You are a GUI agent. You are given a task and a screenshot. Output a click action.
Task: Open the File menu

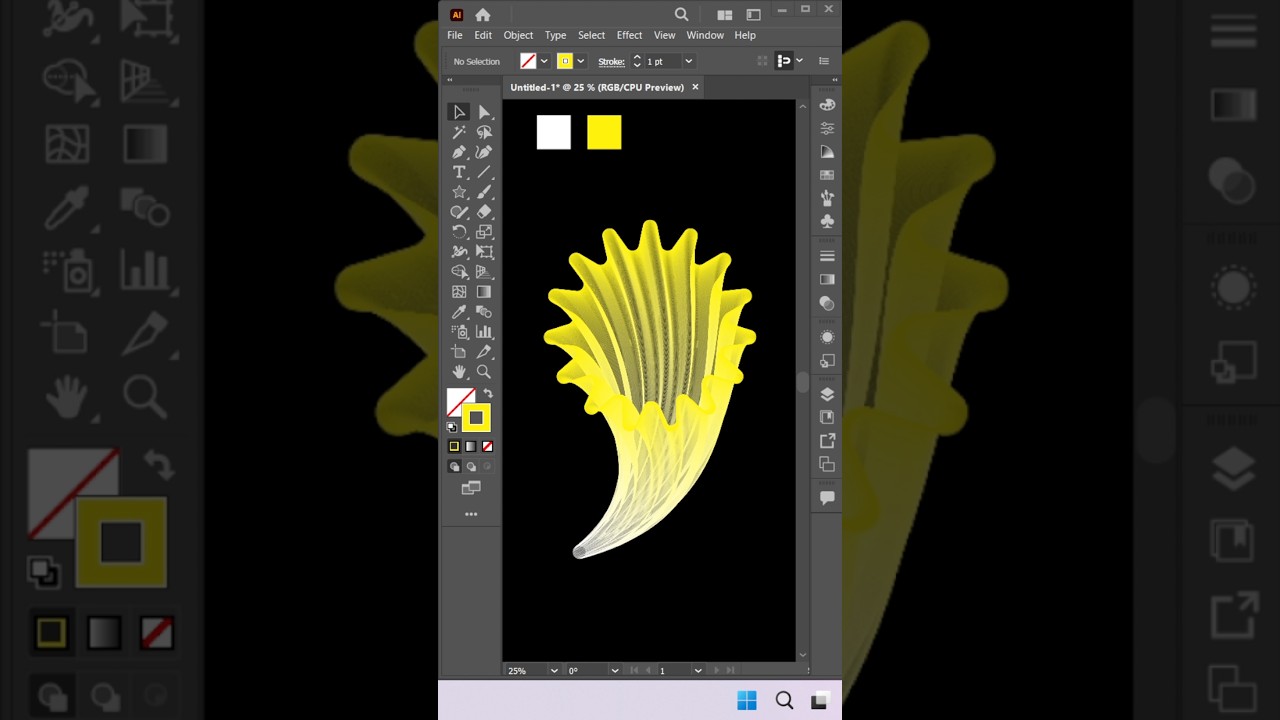(455, 35)
